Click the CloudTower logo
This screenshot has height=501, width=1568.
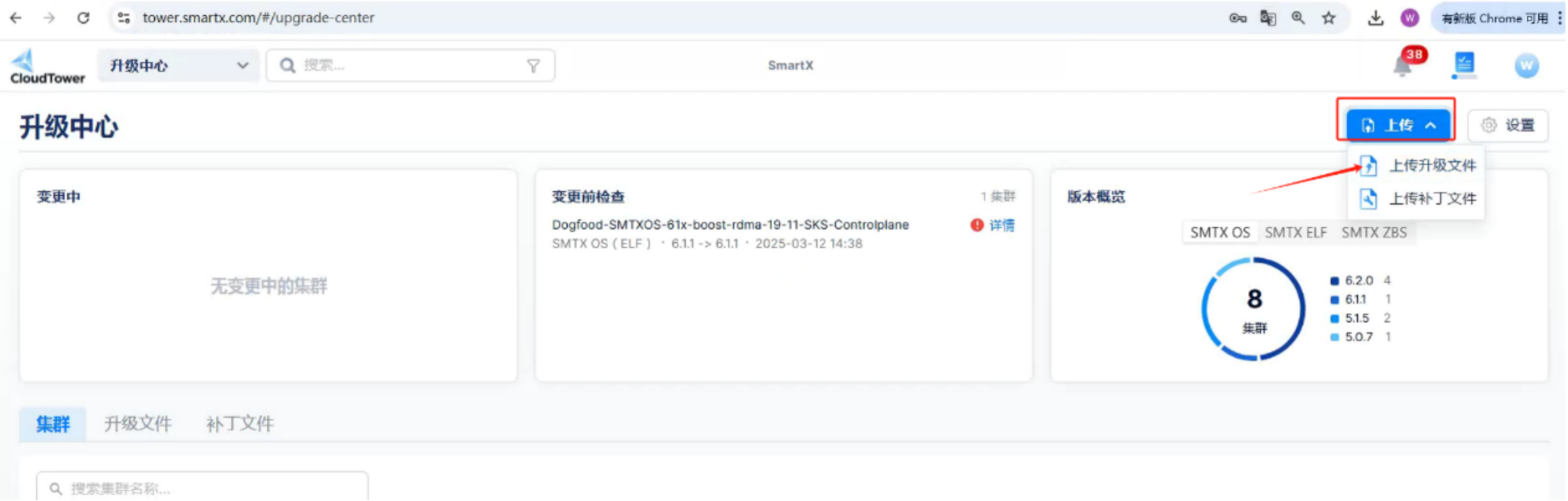click(47, 66)
